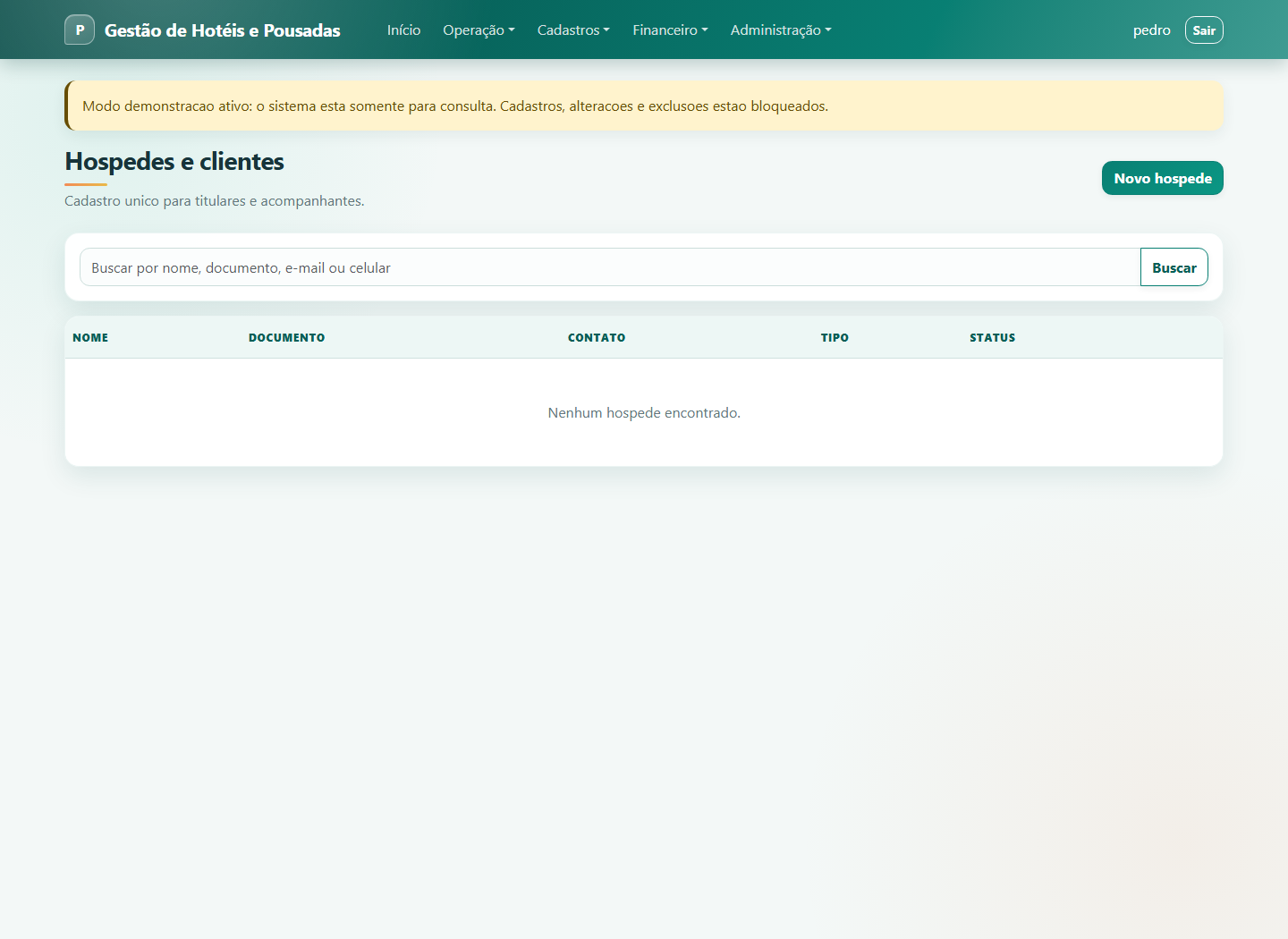Viewport: 1288px width, 939px height.
Task: Click the 'Cadastro unico para titulares' subtitle
Action: click(x=215, y=200)
